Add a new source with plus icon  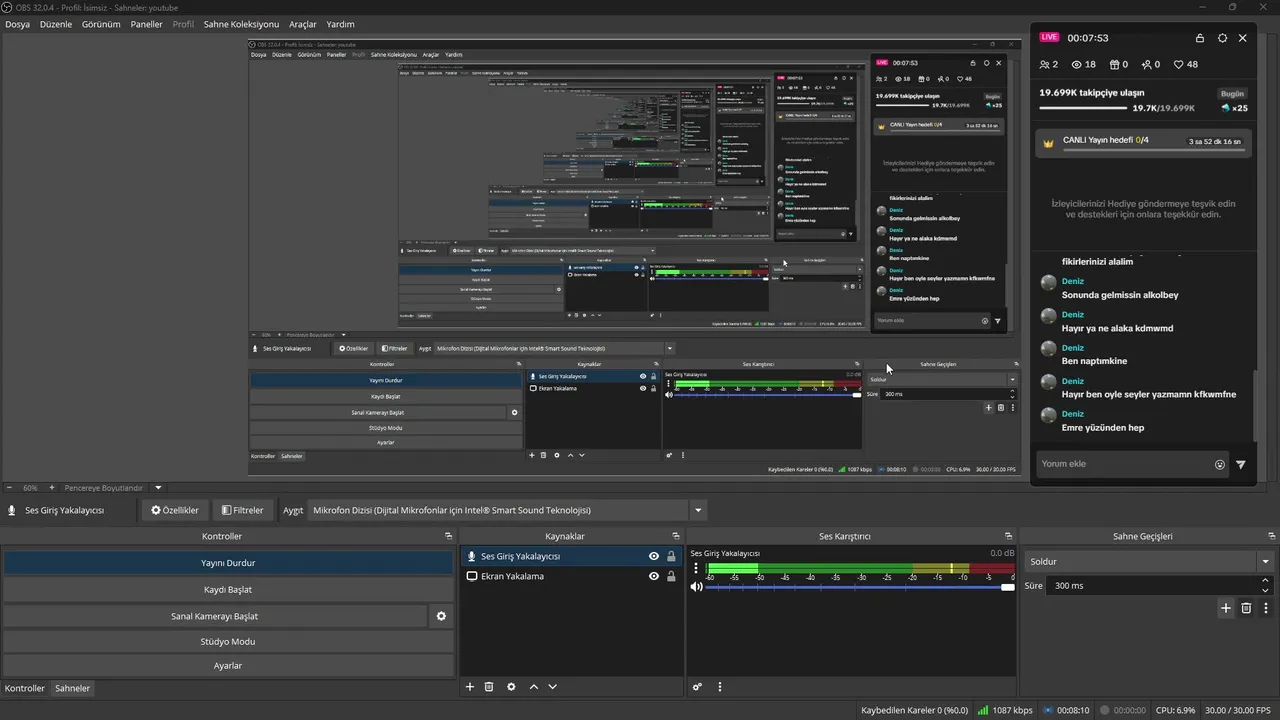[470, 687]
